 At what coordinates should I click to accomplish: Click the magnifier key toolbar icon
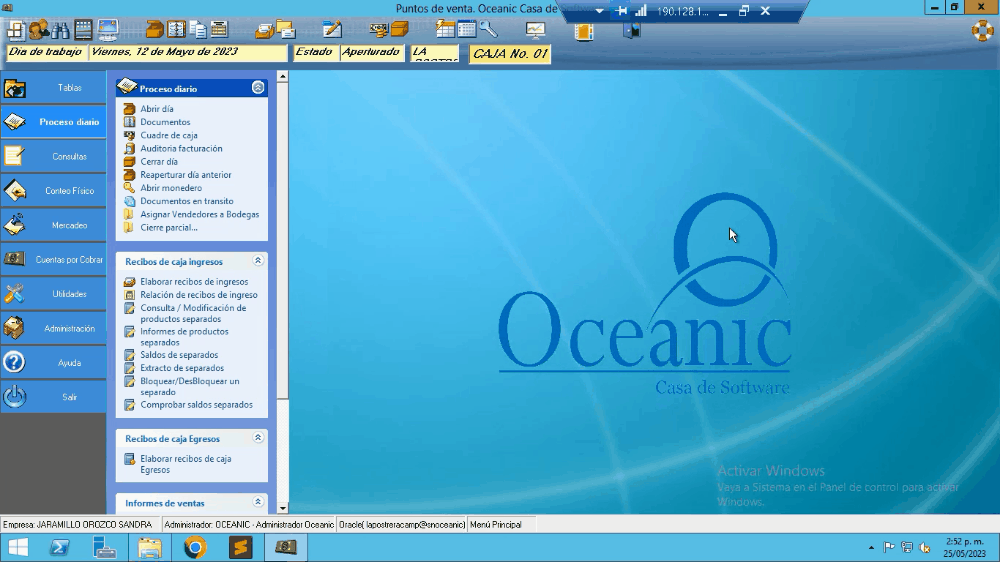coord(488,30)
